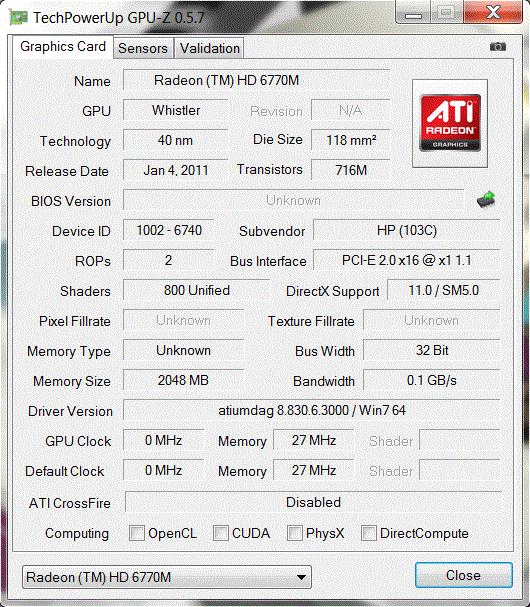Click the BIOS Version Unknown field
The image size is (530, 607).
click(293, 200)
